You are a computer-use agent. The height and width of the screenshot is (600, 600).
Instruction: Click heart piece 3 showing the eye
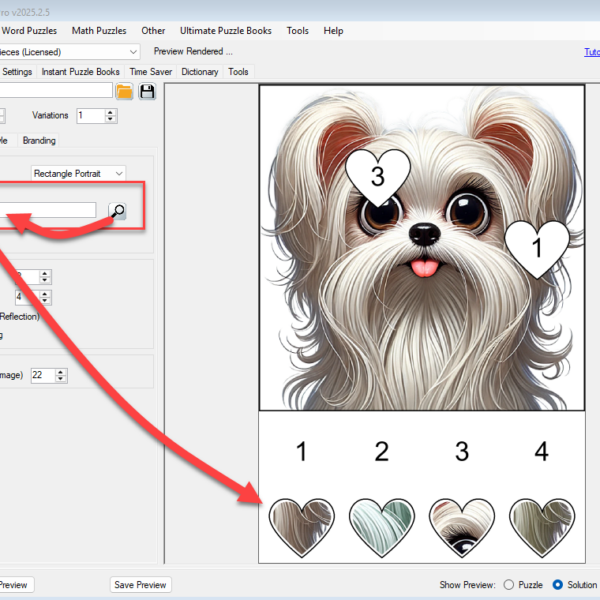pyautogui.click(x=461, y=526)
